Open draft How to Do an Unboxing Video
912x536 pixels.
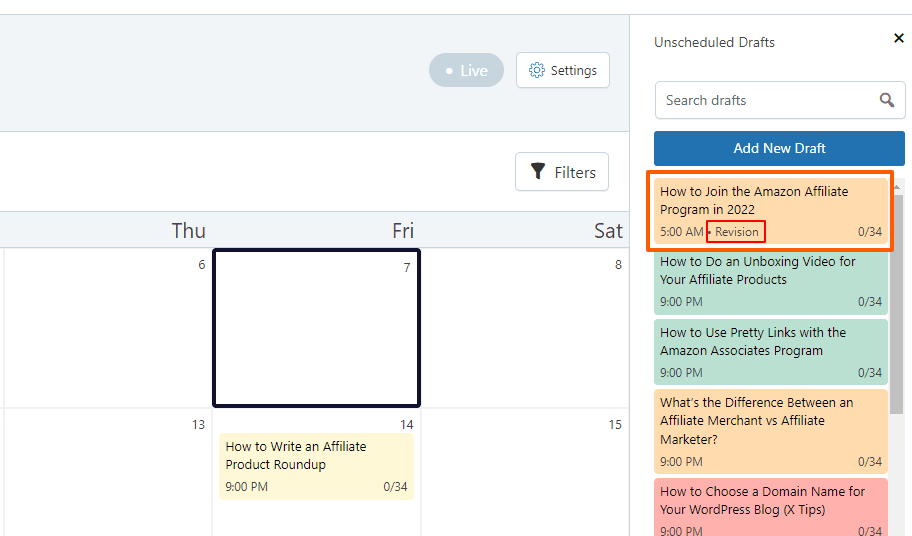pyautogui.click(x=771, y=281)
